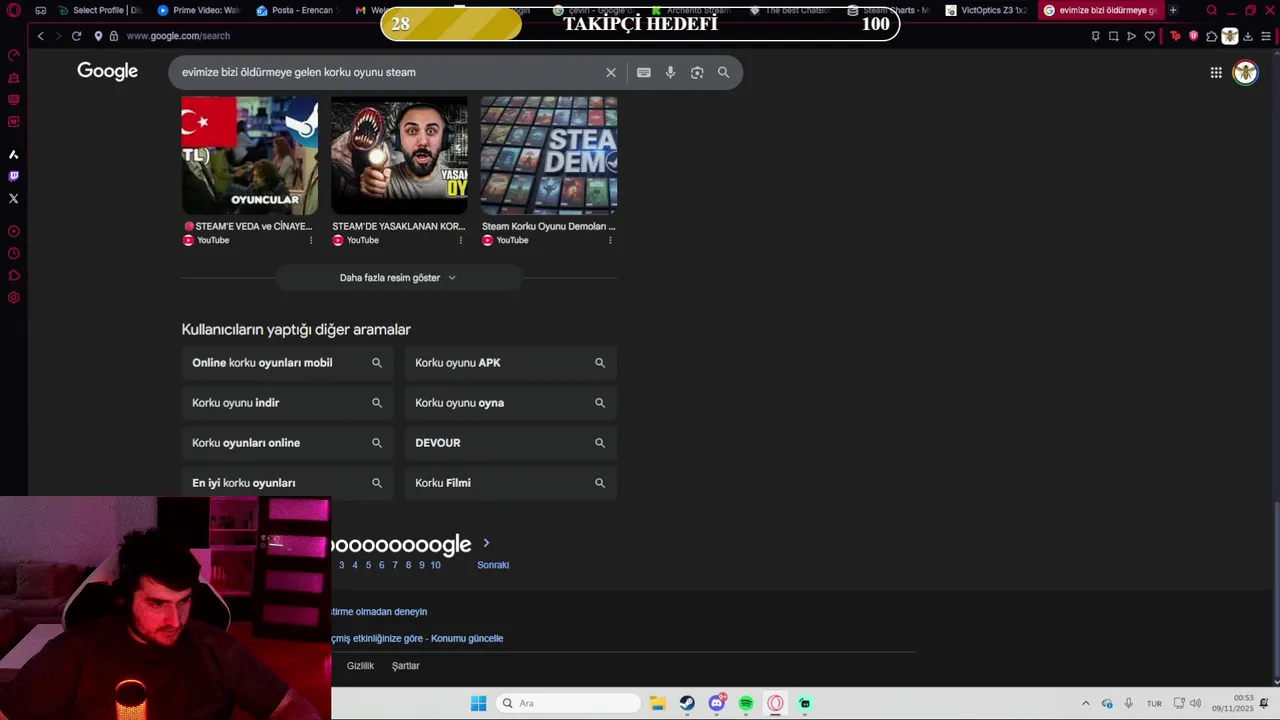Viewport: 1280px width, 720px height.
Task: Open the Opera menu logo
Action: (x=13, y=10)
